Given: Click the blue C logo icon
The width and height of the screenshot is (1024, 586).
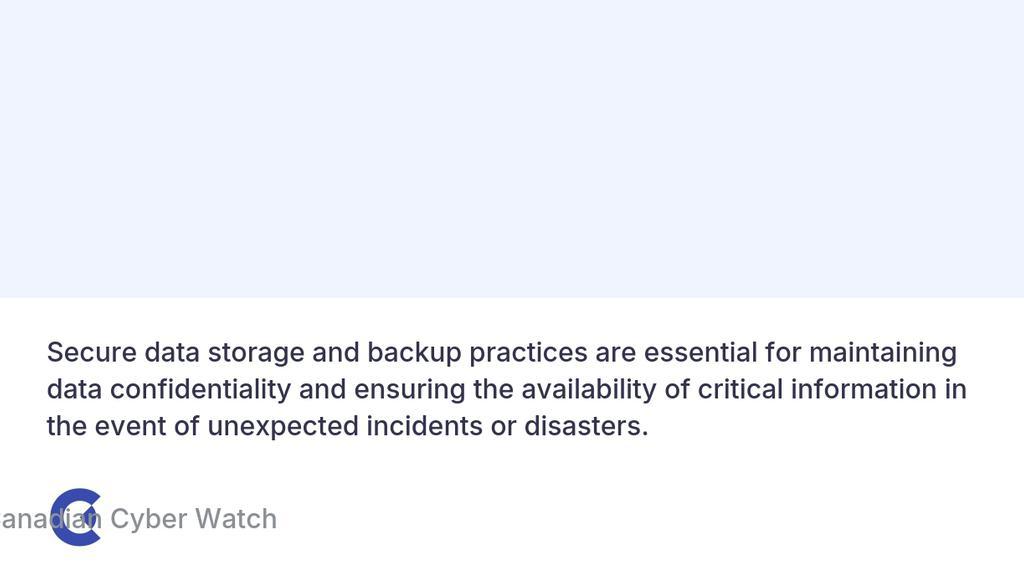Looking at the screenshot, I should click(76, 517).
